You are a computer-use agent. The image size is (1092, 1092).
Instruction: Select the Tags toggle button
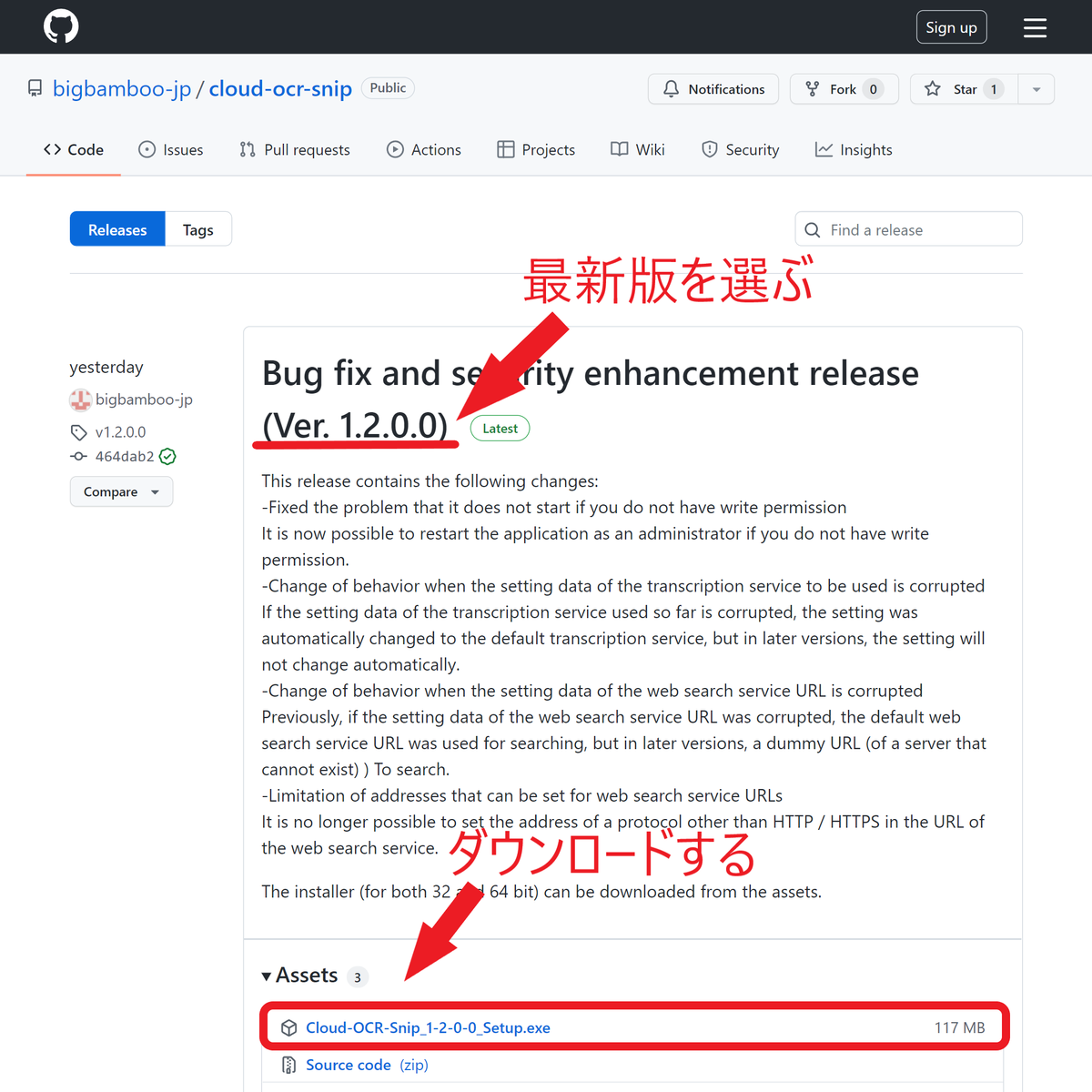click(x=197, y=229)
